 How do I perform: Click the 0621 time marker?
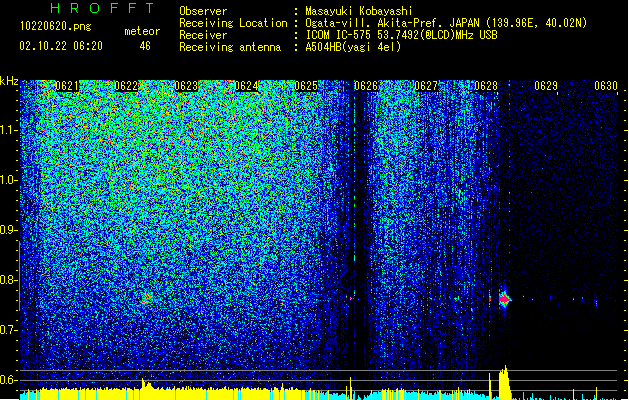(67, 86)
